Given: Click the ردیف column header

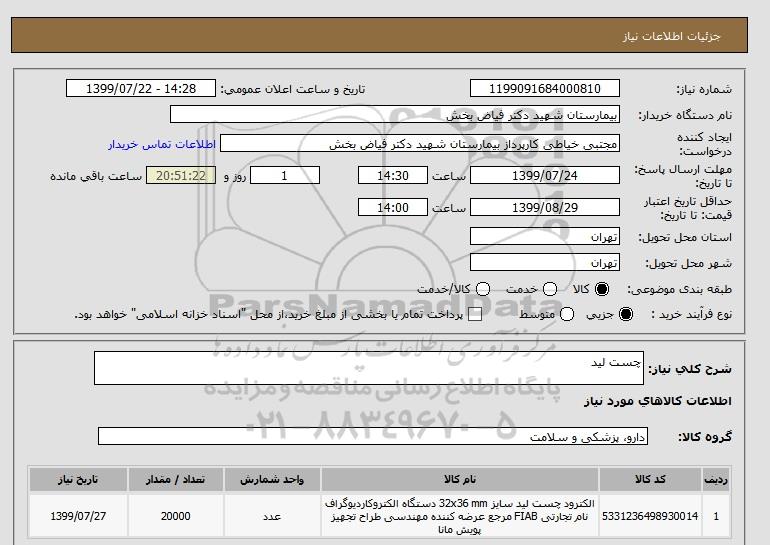Looking at the screenshot, I should 716,479.
